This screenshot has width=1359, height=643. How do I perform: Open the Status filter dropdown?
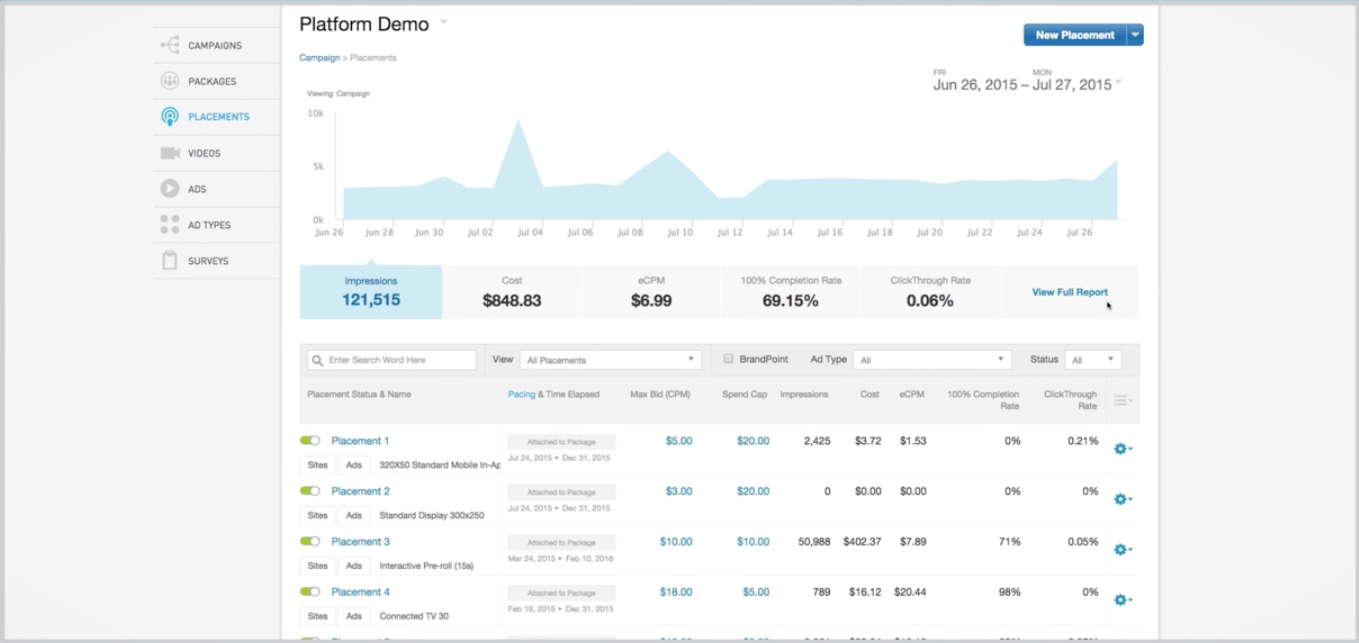coord(1093,360)
